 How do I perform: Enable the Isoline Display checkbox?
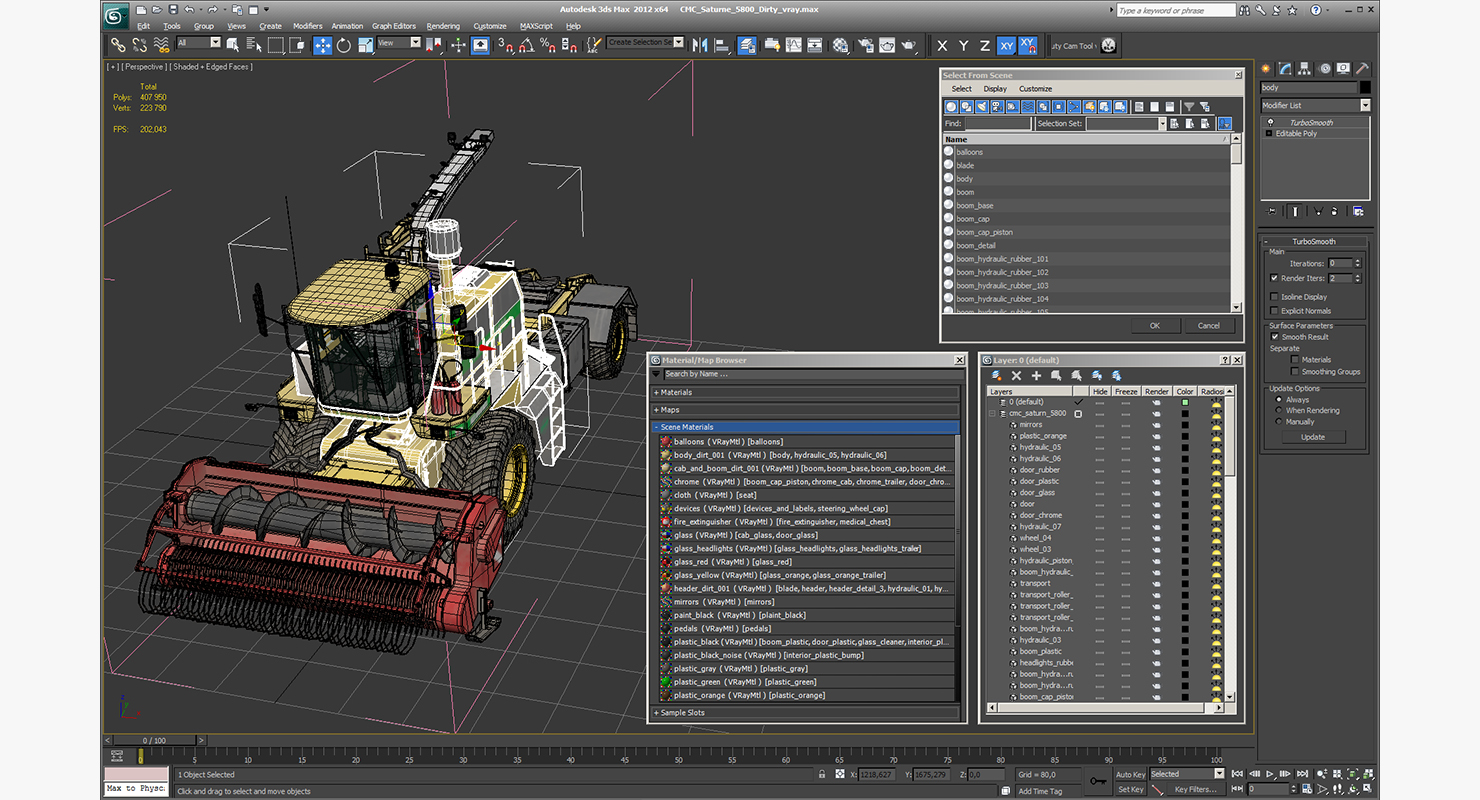click(x=1274, y=297)
